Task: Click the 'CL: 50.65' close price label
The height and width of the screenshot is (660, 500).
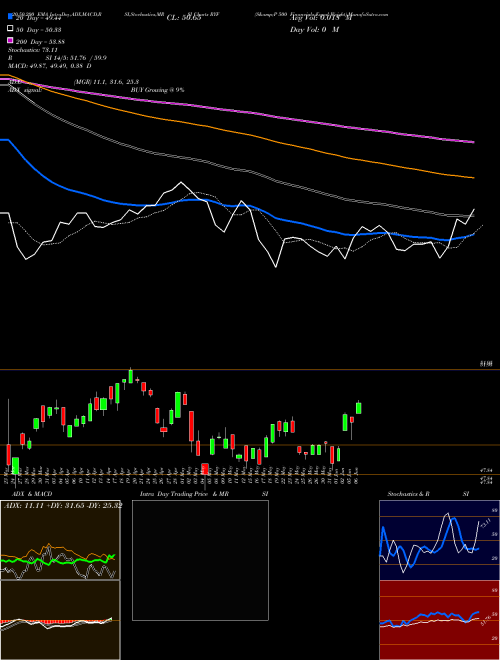Action: tap(184, 18)
